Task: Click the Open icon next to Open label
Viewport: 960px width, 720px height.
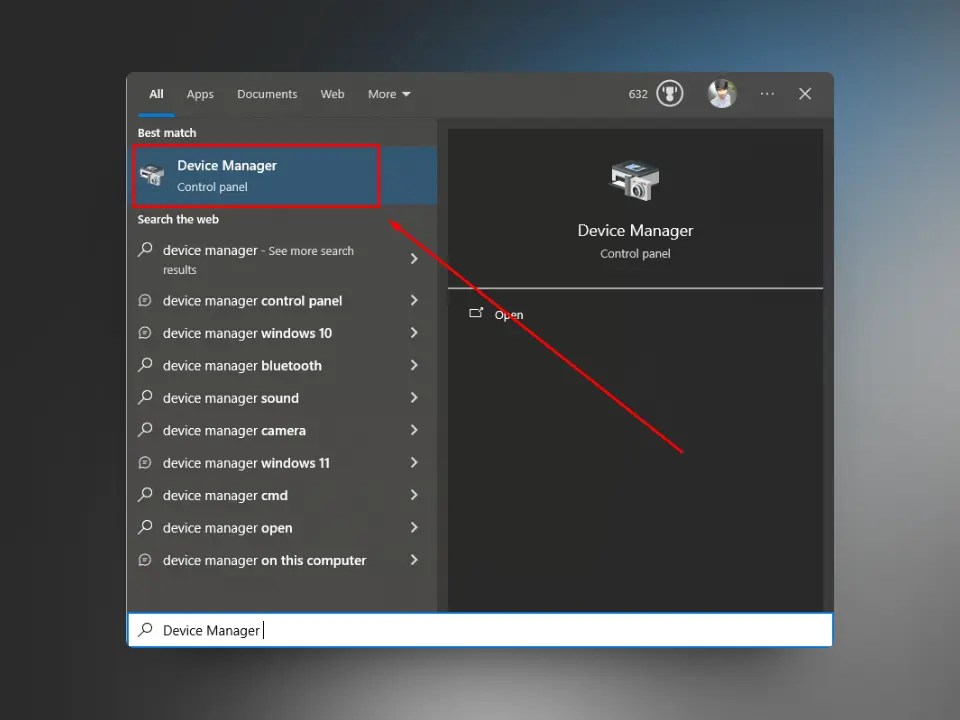Action: (477, 312)
